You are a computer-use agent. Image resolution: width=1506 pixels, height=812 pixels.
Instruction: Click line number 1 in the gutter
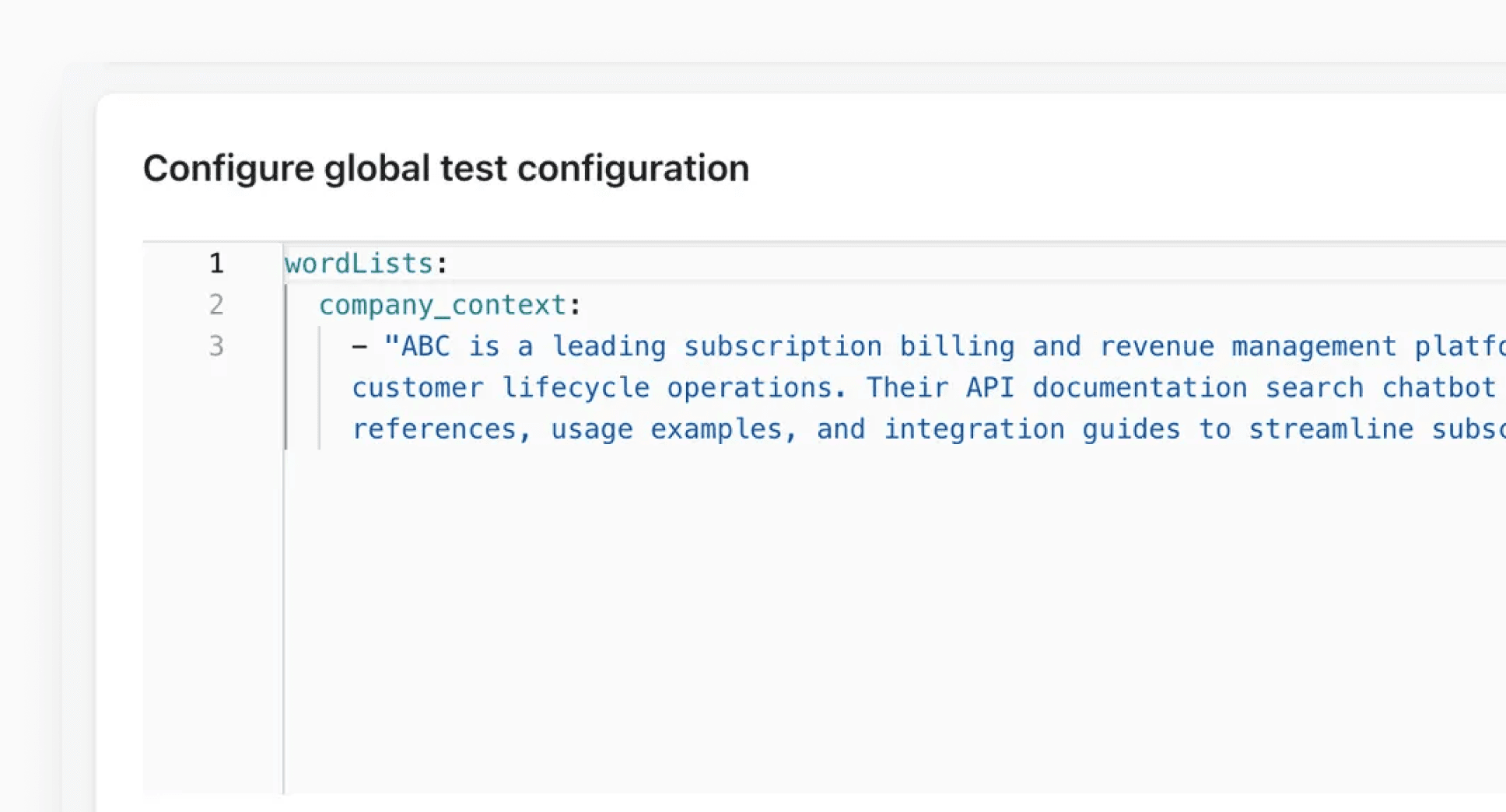(217, 263)
